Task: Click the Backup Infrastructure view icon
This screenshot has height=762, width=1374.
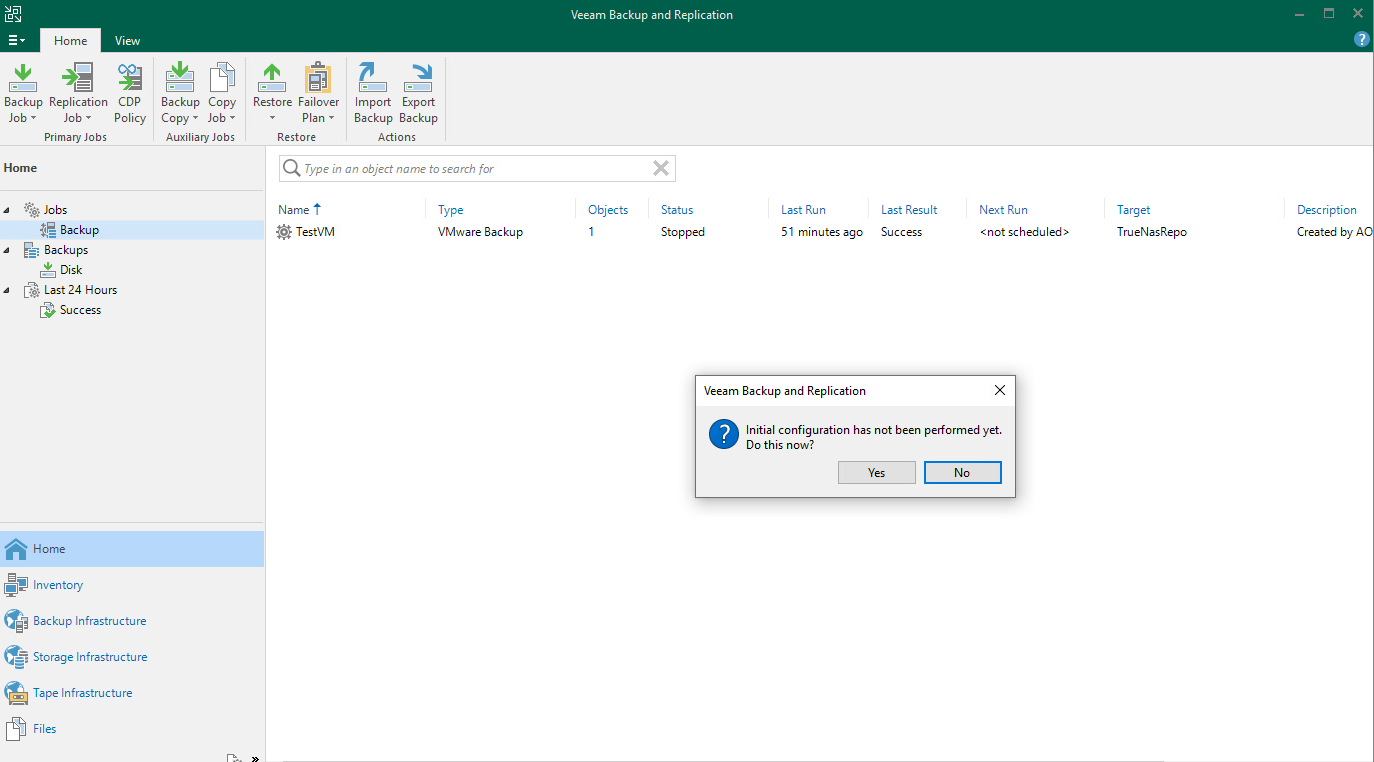Action: click(x=16, y=621)
